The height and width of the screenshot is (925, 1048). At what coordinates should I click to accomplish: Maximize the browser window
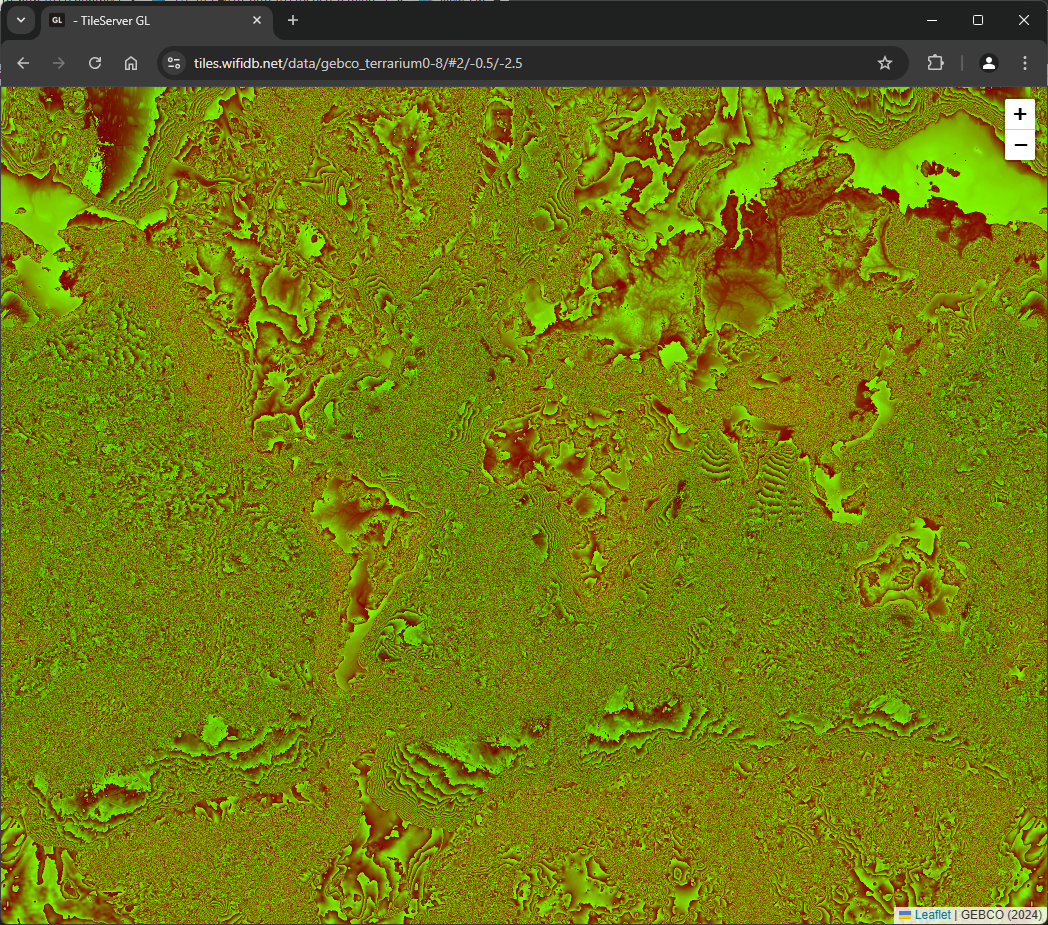(x=978, y=20)
